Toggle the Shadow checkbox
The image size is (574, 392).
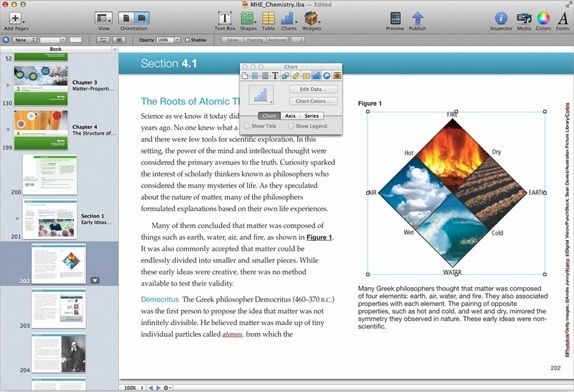coord(187,40)
